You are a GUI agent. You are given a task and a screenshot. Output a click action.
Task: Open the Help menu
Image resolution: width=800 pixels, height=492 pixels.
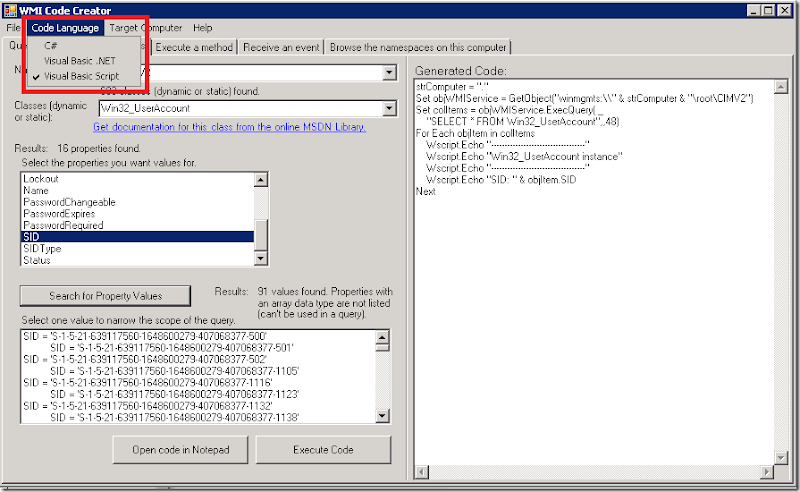pos(203,28)
